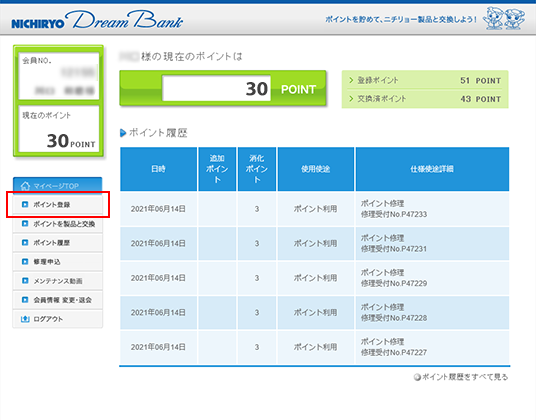Click the logout icon beside ログアウト
536x420 pixels.
point(25,319)
